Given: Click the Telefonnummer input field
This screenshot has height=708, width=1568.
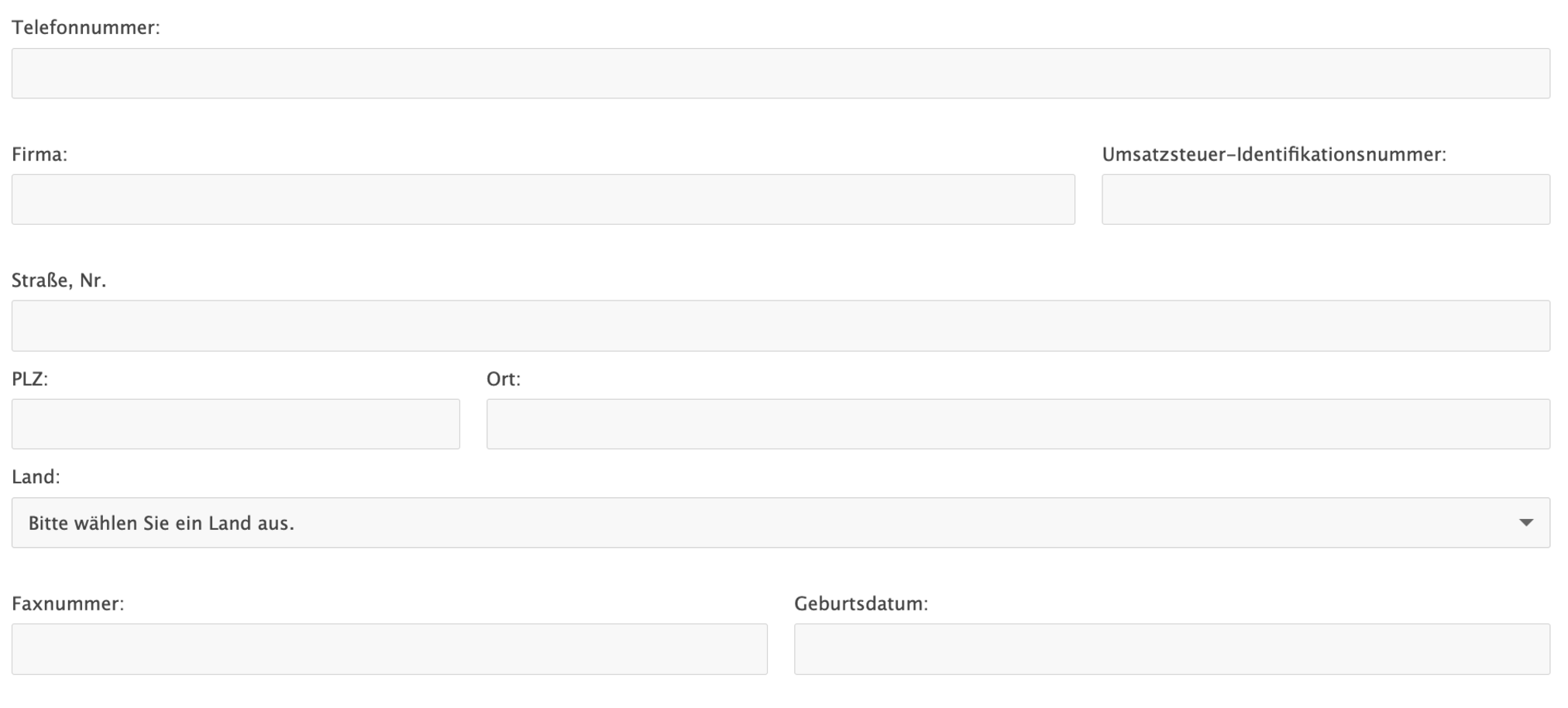Looking at the screenshot, I should (x=780, y=74).
